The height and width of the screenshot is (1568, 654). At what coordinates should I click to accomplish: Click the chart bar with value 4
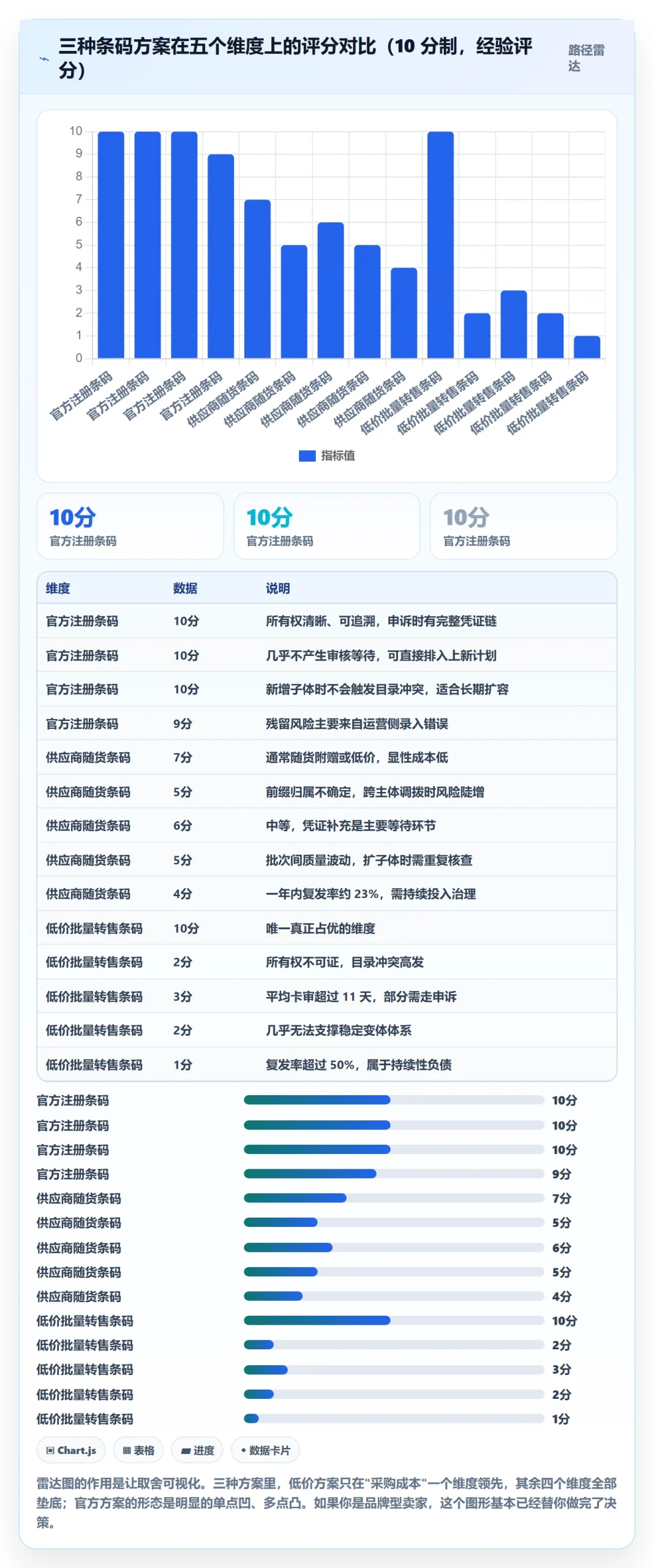click(404, 313)
